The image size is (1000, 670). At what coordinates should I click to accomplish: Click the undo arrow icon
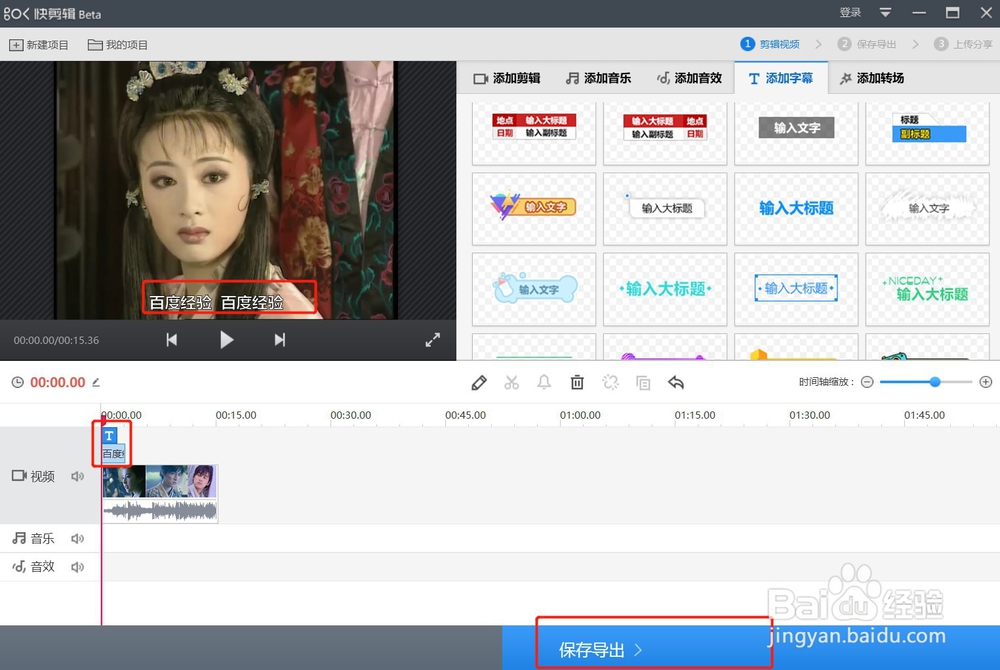675,383
